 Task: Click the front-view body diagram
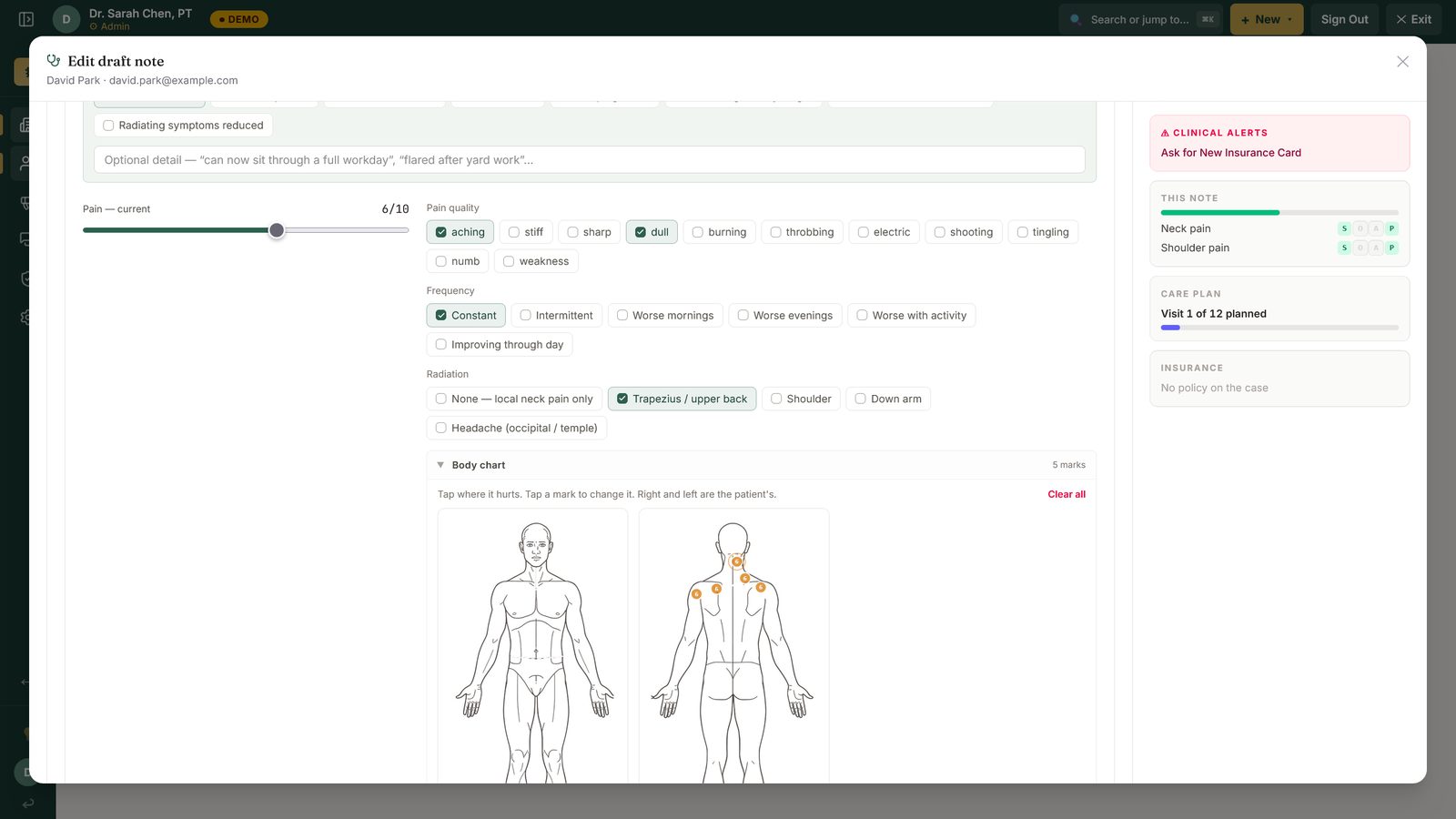coord(533,646)
